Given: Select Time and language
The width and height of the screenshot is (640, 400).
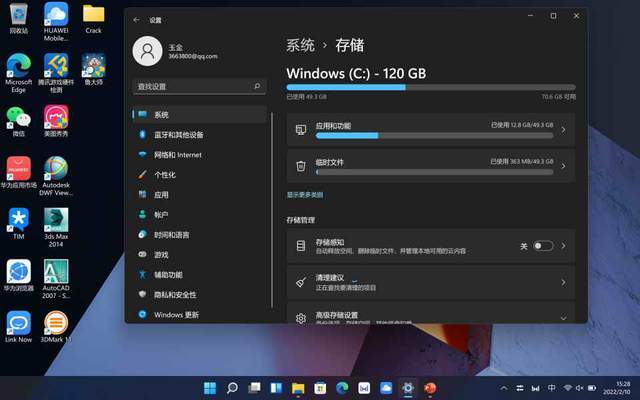Looking at the screenshot, I should pos(200,235).
